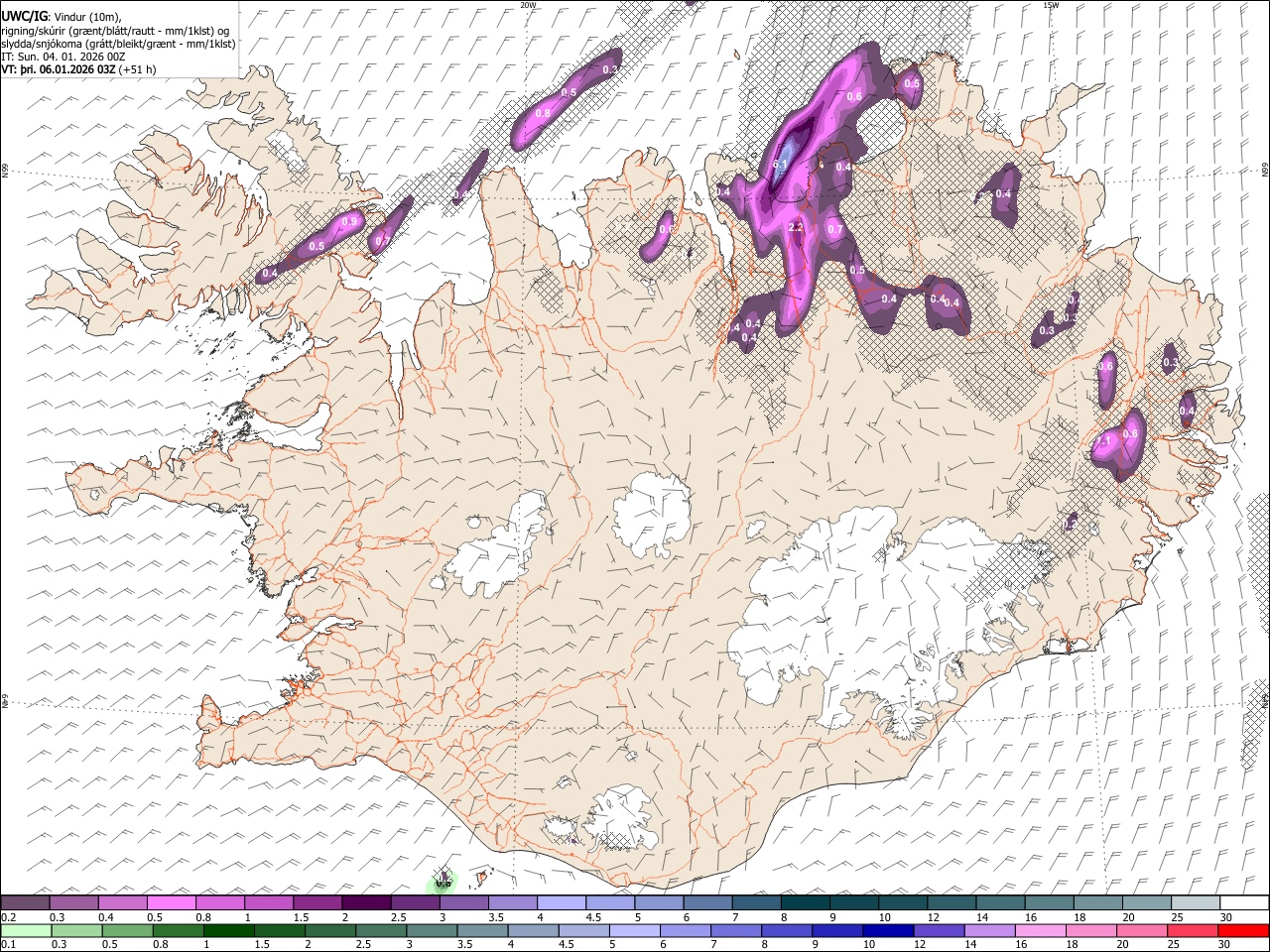The width and height of the screenshot is (1270, 952).
Task: Click the light gray 25 swatch in upper legend
Action: (x=1196, y=902)
